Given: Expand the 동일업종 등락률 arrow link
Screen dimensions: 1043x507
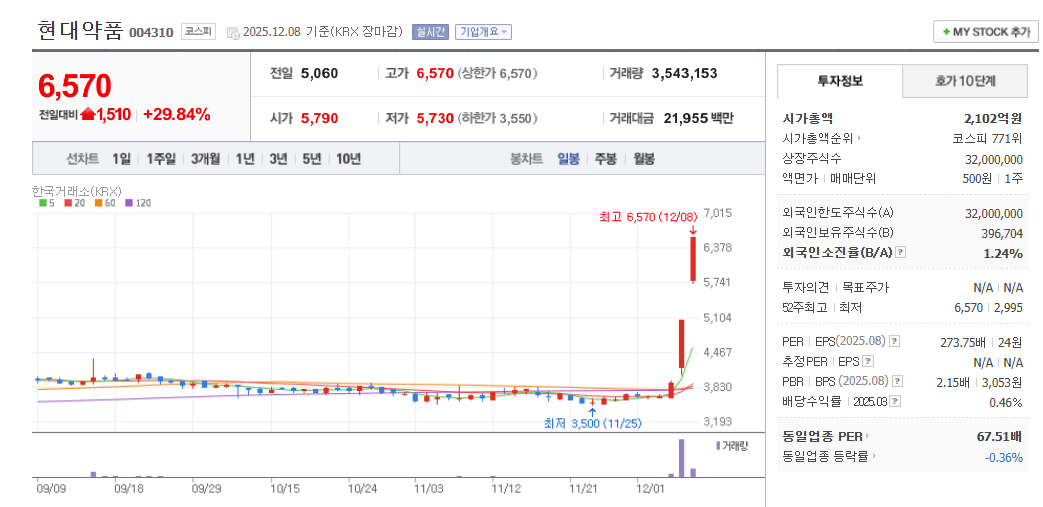Looking at the screenshot, I should 874,457.
